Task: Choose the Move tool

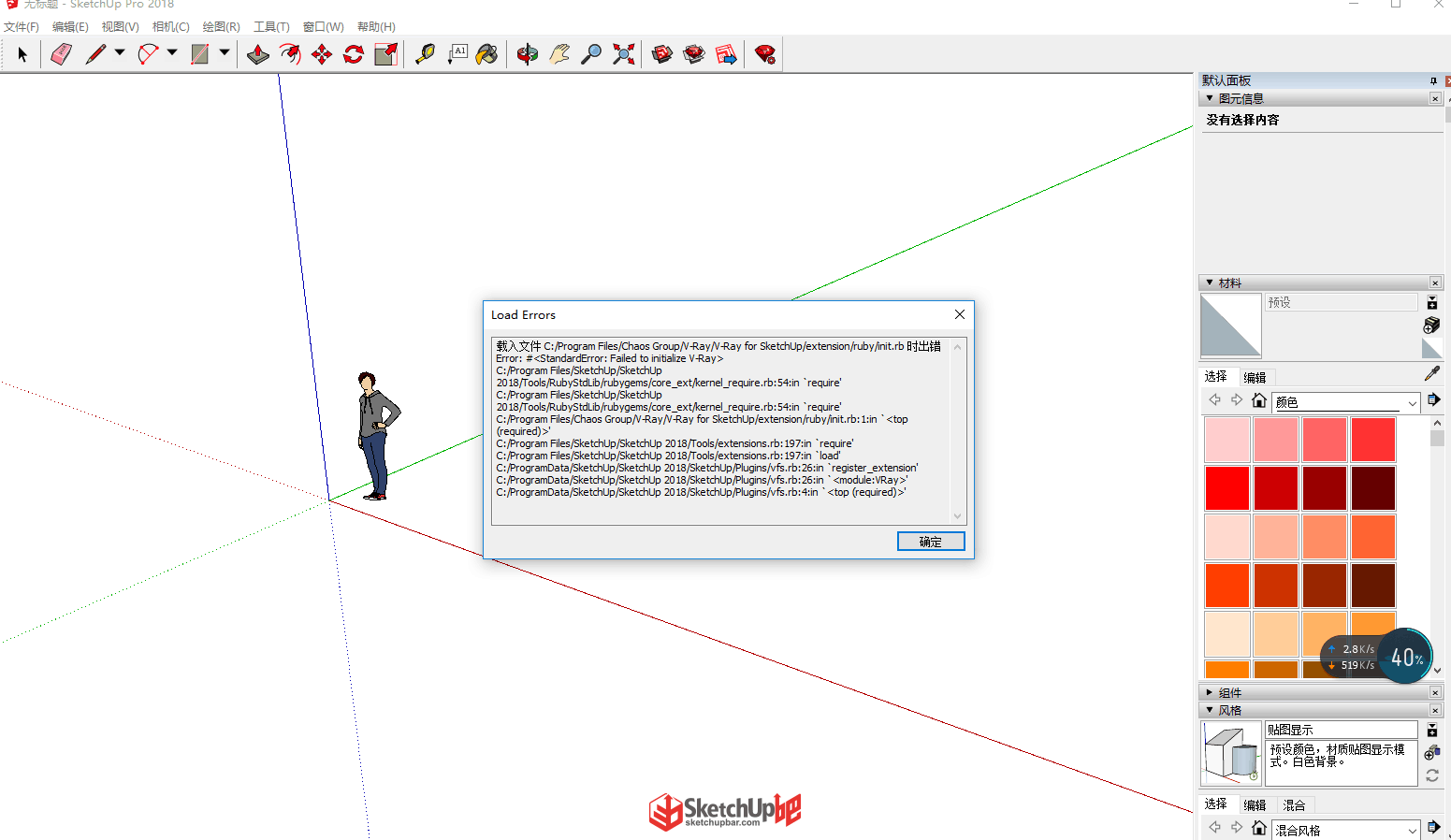Action: tap(322, 54)
